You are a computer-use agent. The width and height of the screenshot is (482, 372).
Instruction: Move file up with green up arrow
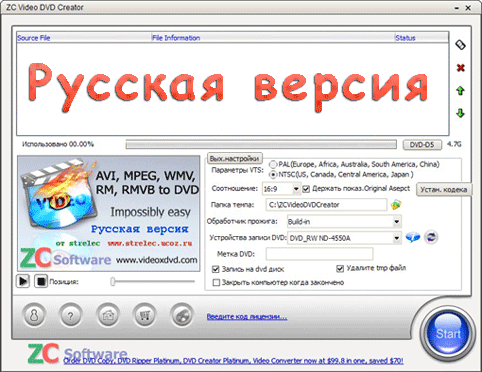pyautogui.click(x=460, y=90)
